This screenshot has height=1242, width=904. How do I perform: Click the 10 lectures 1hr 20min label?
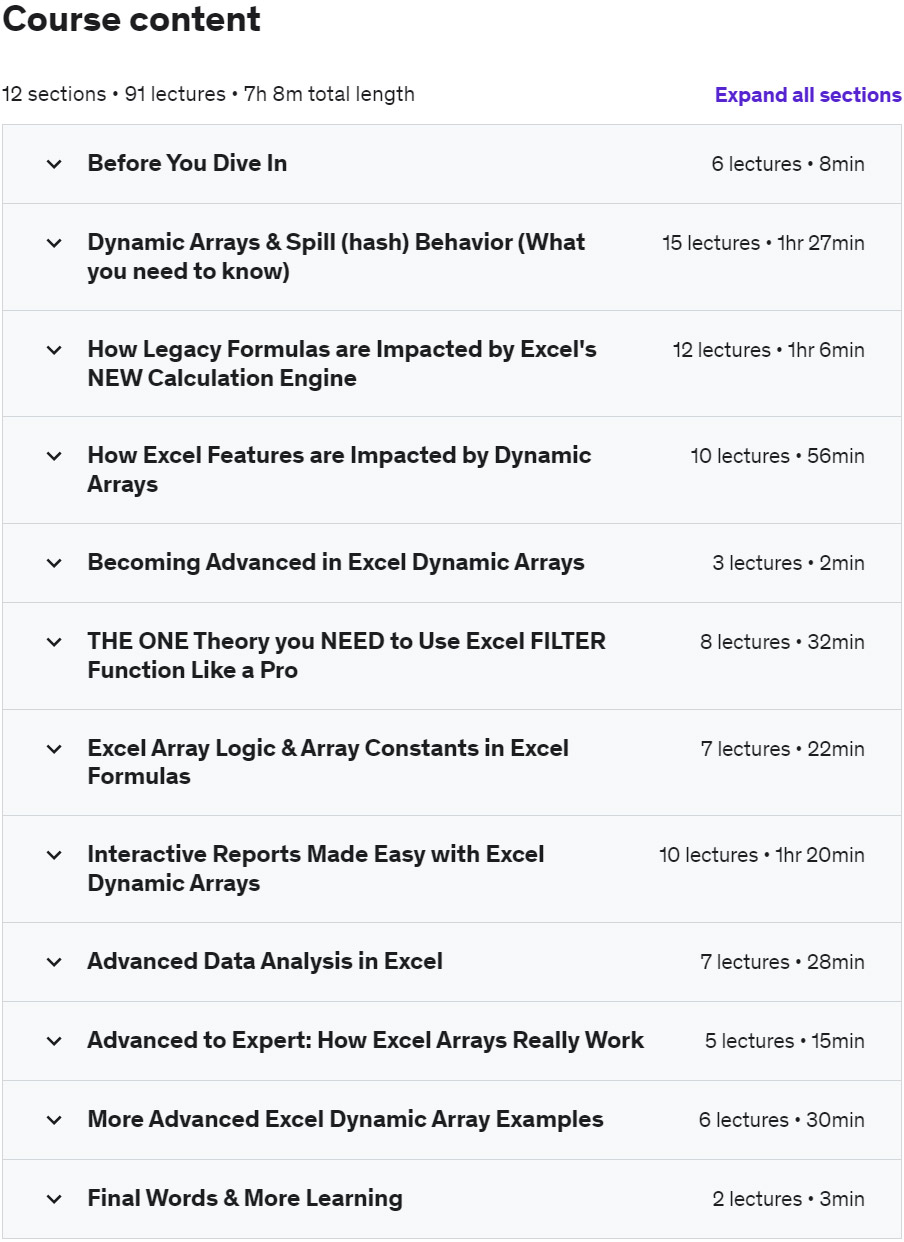[762, 855]
